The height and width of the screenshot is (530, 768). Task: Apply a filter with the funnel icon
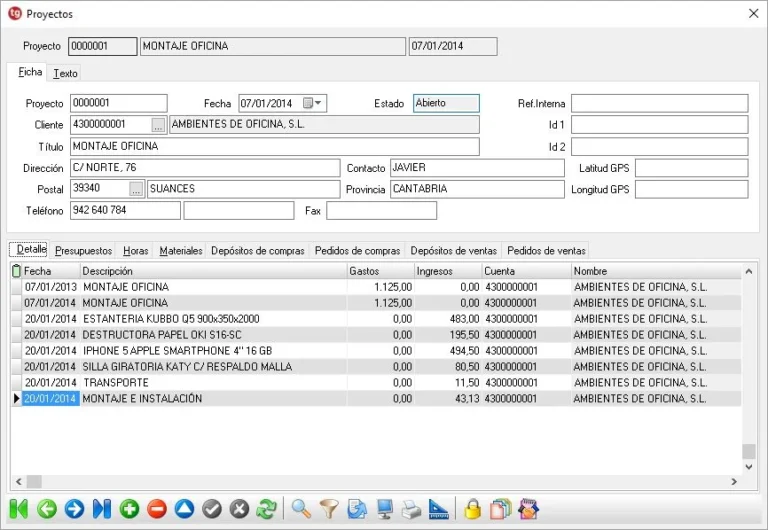(x=329, y=509)
